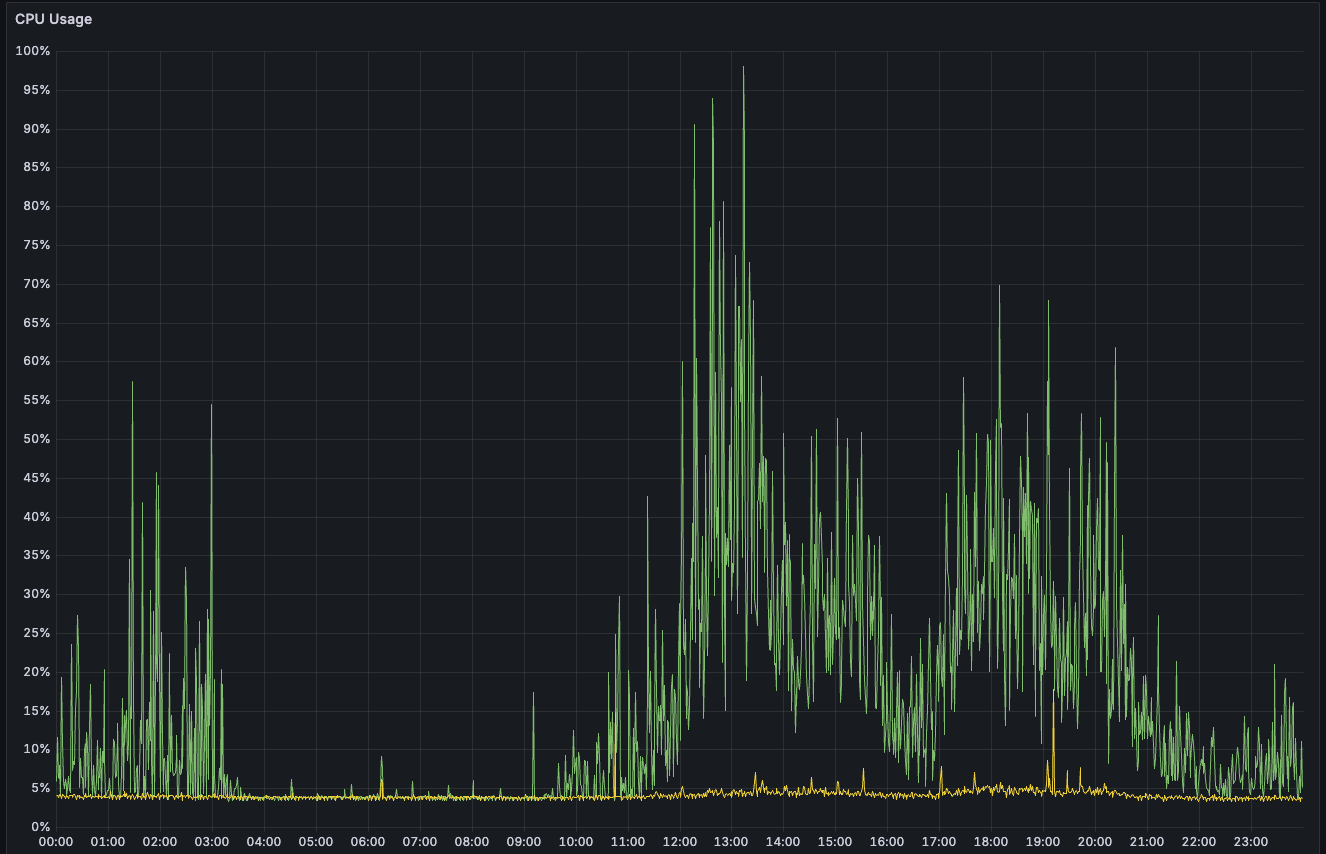Click the 06:00 label on the time axis

tap(368, 842)
